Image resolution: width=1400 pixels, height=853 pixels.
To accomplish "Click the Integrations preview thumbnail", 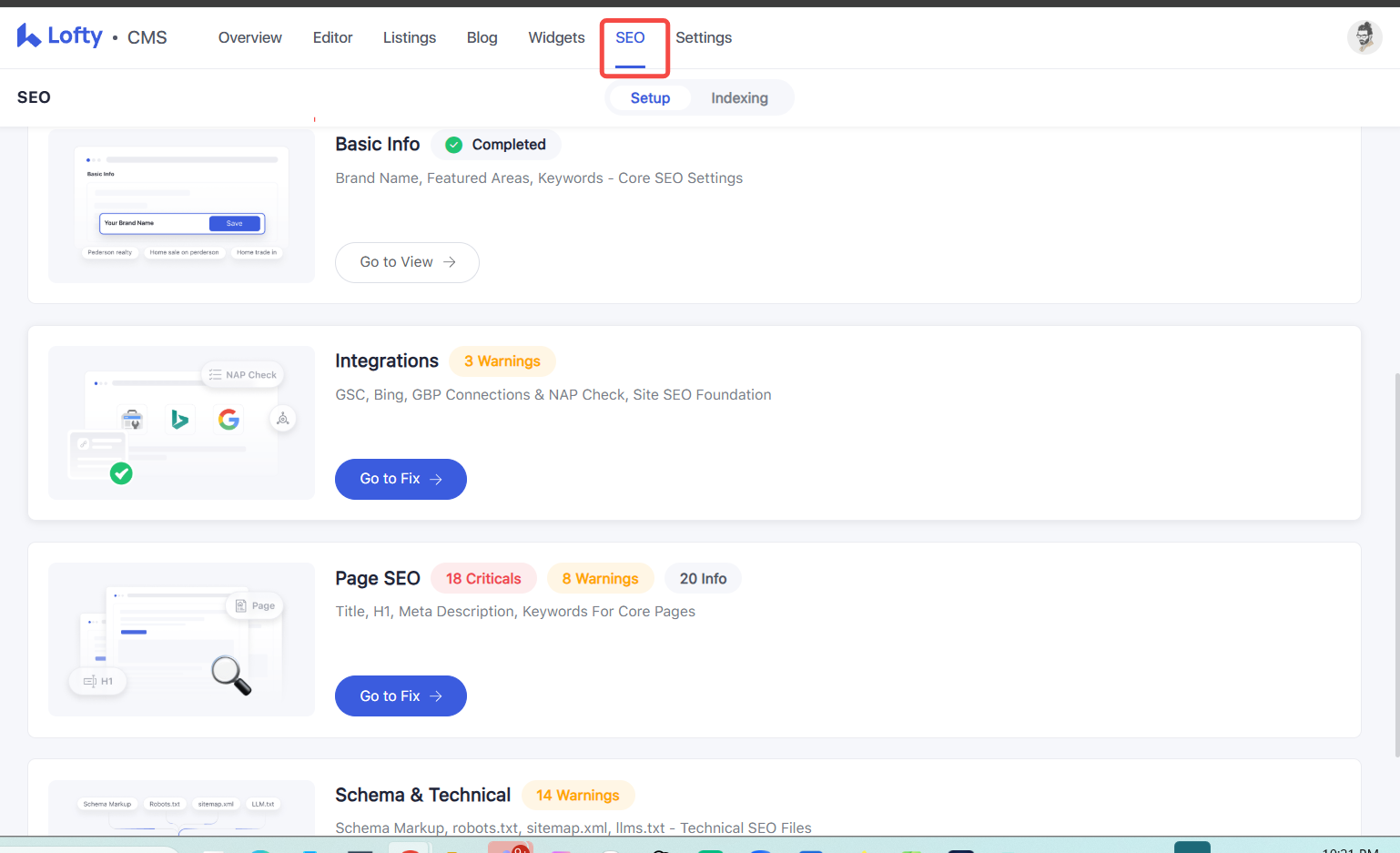I will 181,422.
